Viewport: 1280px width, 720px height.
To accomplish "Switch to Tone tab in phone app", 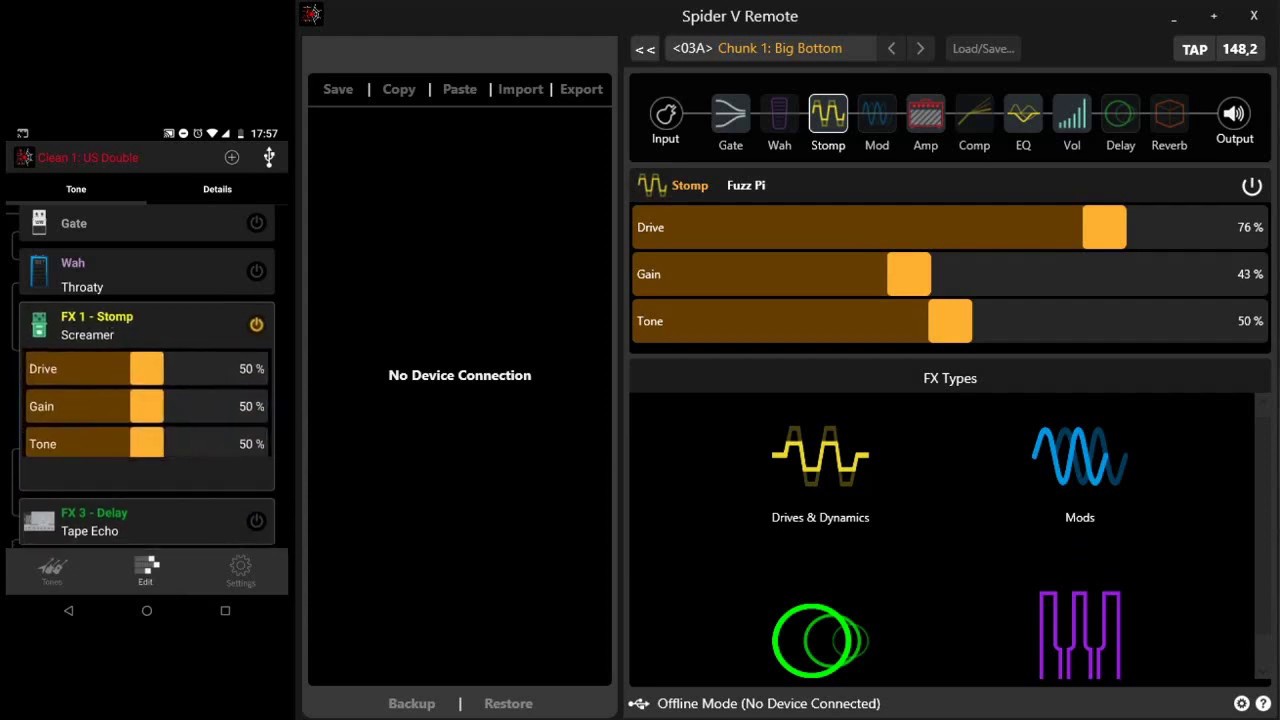I will [x=76, y=189].
